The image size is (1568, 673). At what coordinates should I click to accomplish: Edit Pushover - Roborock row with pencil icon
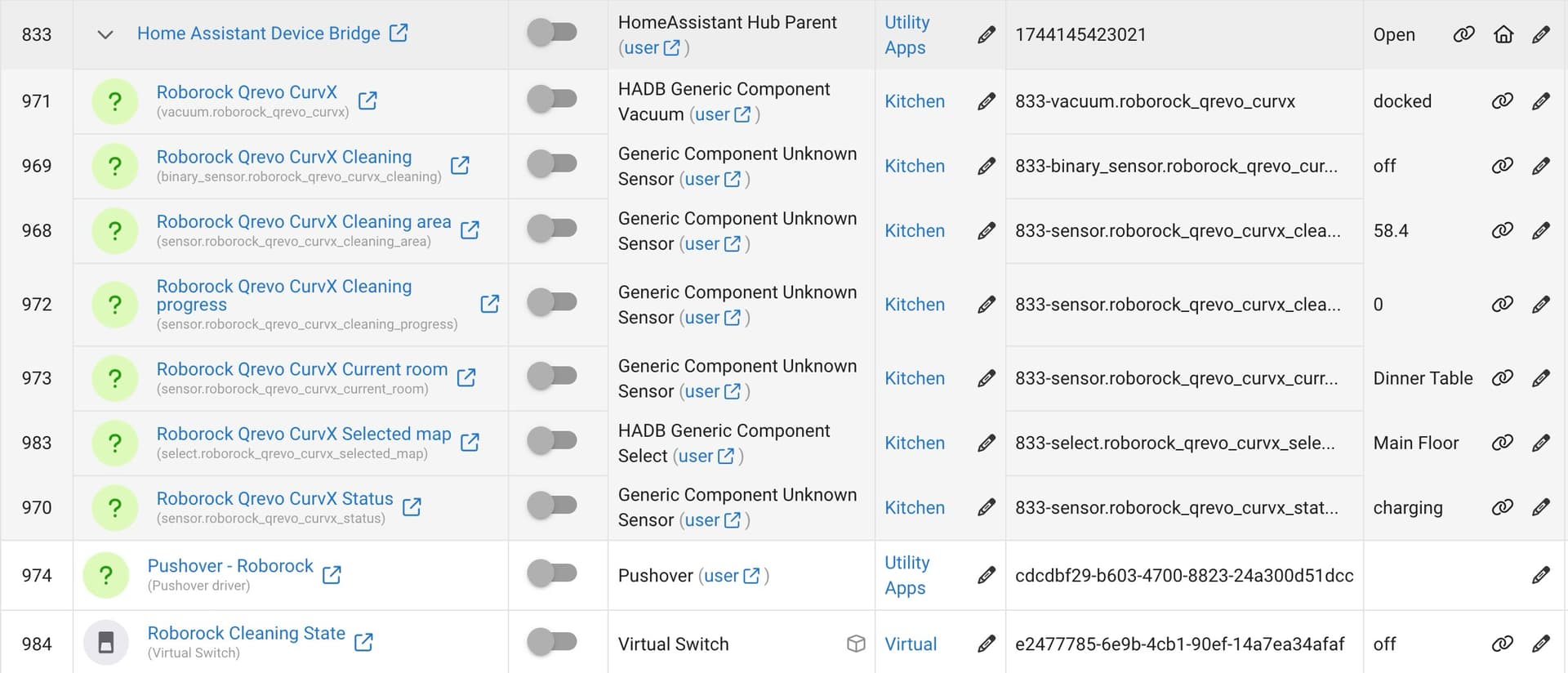1541,575
